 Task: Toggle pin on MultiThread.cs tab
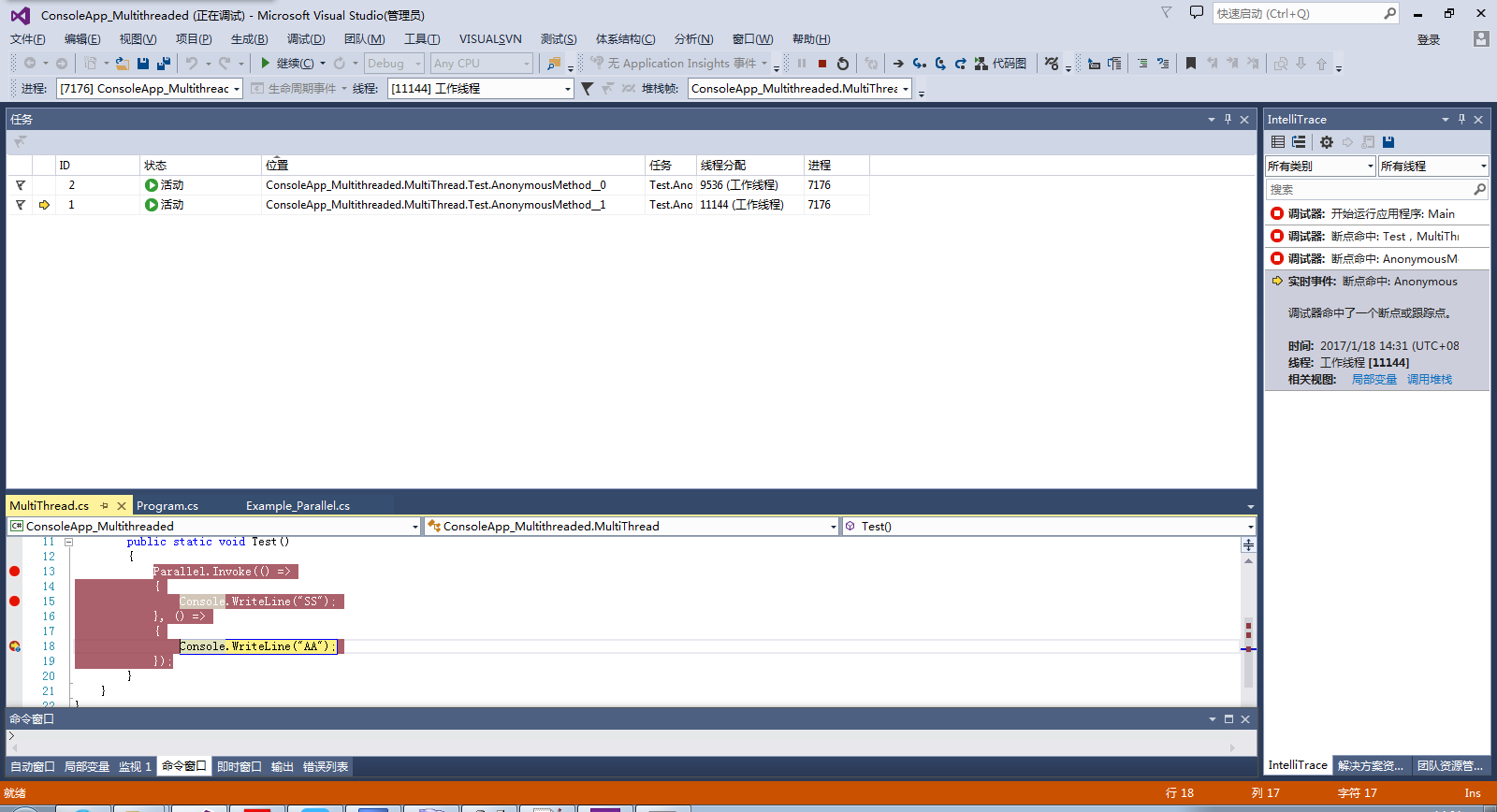[x=104, y=506]
